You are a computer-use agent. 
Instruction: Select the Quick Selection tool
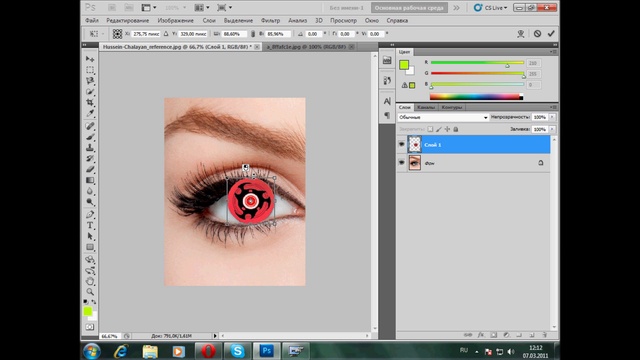pyautogui.click(x=90, y=91)
